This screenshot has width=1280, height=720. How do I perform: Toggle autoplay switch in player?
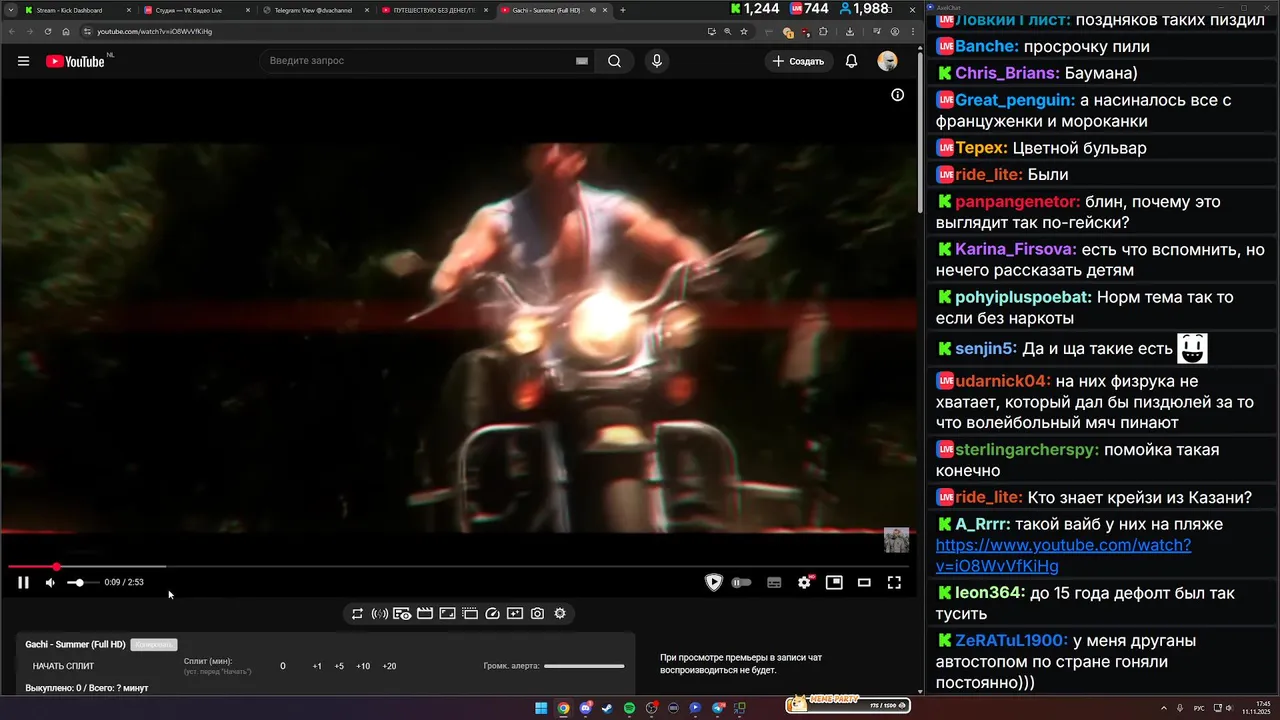[x=741, y=582]
